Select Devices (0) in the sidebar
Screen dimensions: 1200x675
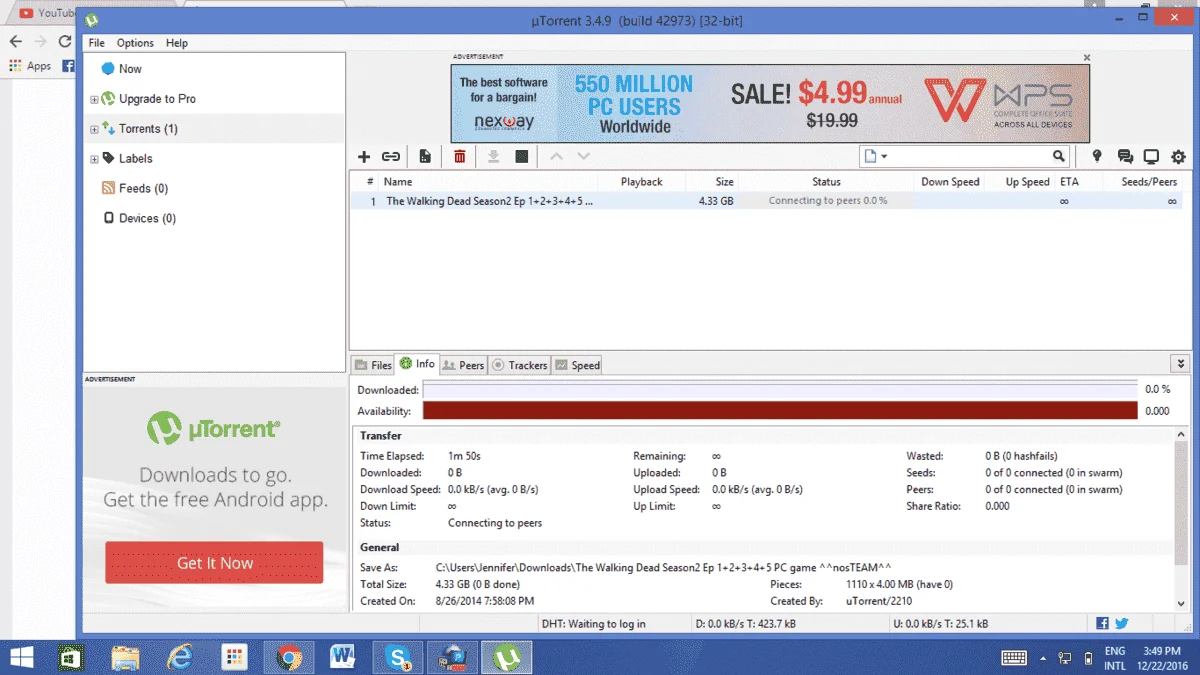click(147, 219)
